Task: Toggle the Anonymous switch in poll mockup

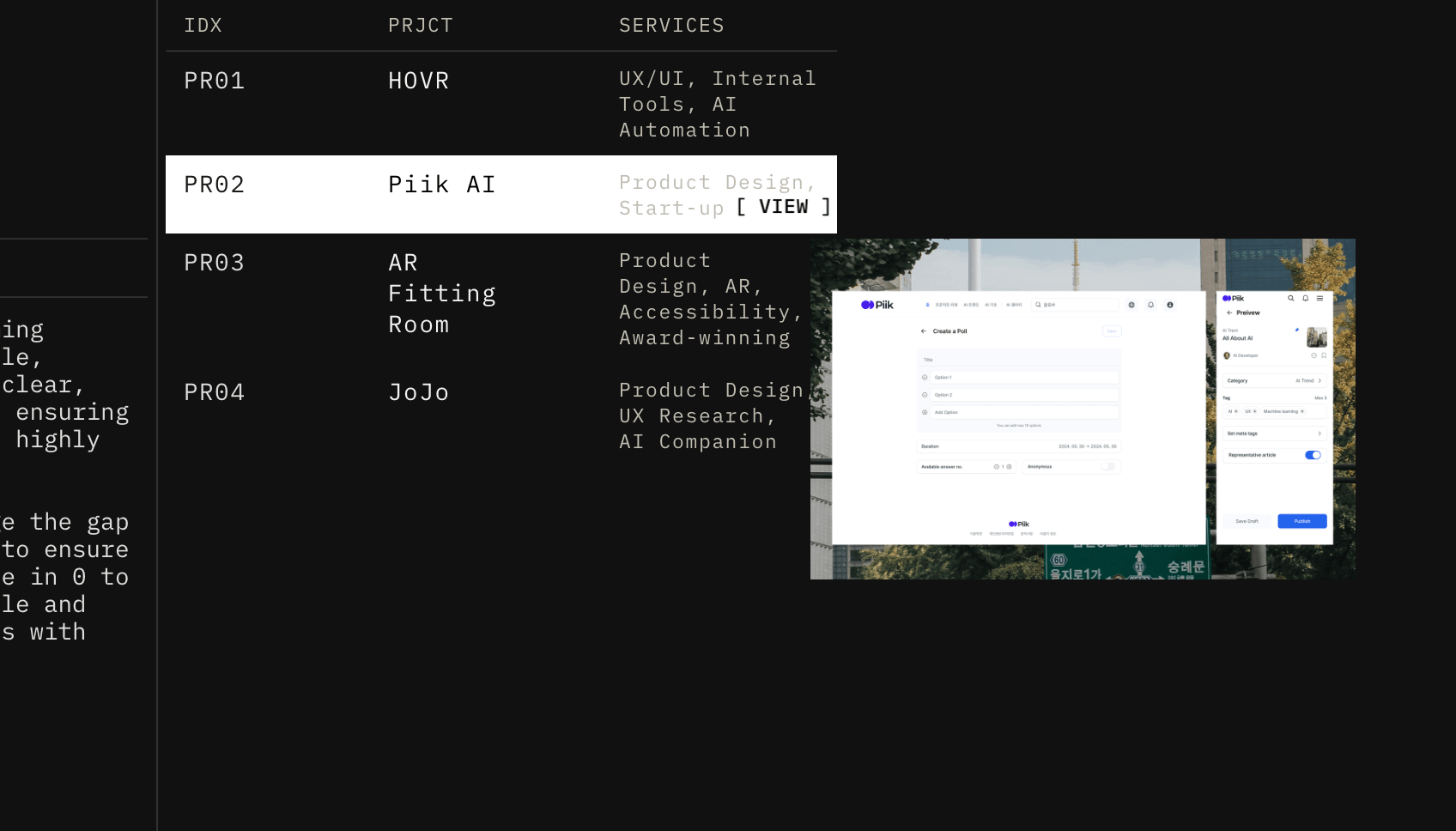Action: coord(1108,467)
